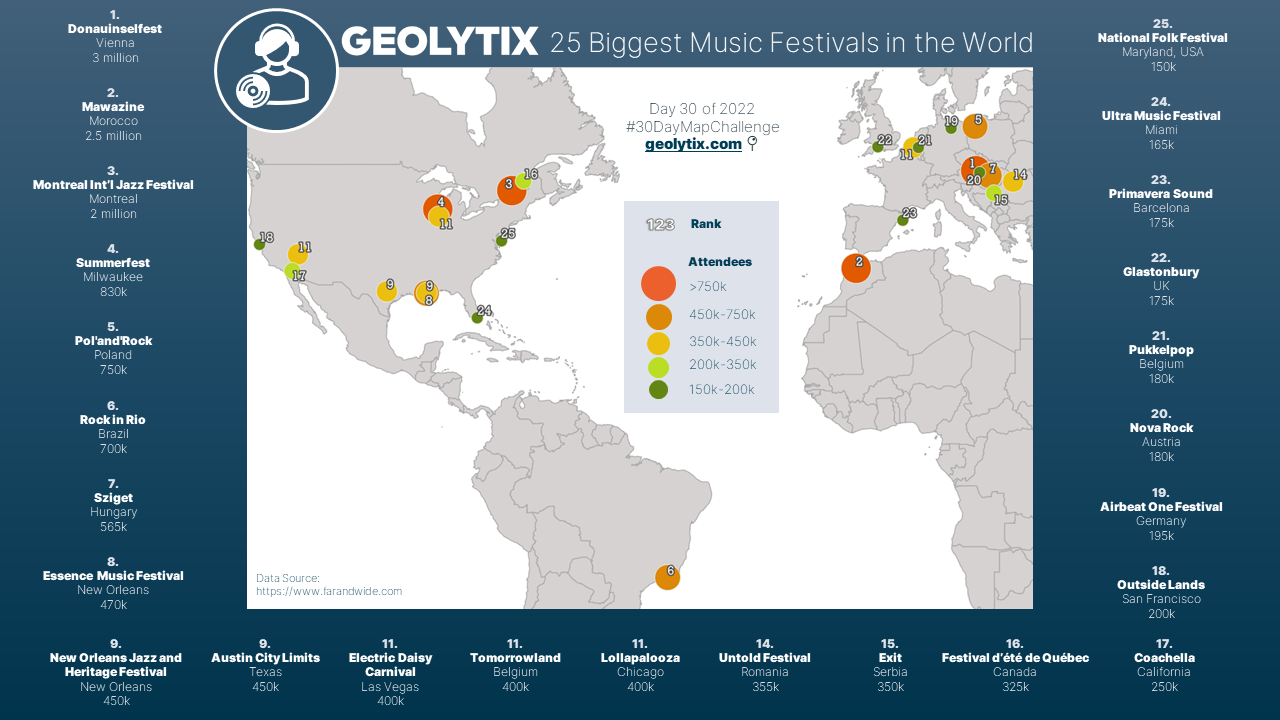The width and height of the screenshot is (1280, 720).
Task: Select map marker 1 for Donauinselfest
Action: coord(975,169)
